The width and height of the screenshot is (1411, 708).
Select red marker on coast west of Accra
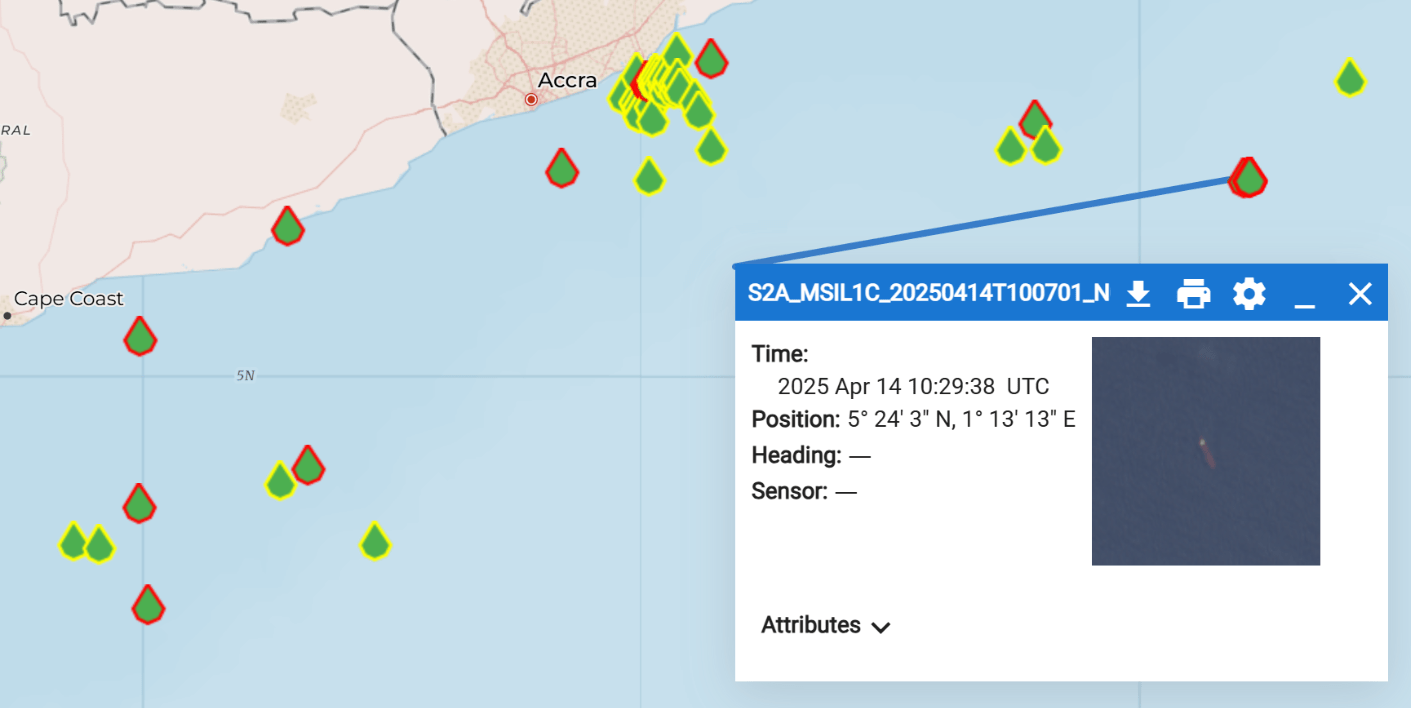288,225
